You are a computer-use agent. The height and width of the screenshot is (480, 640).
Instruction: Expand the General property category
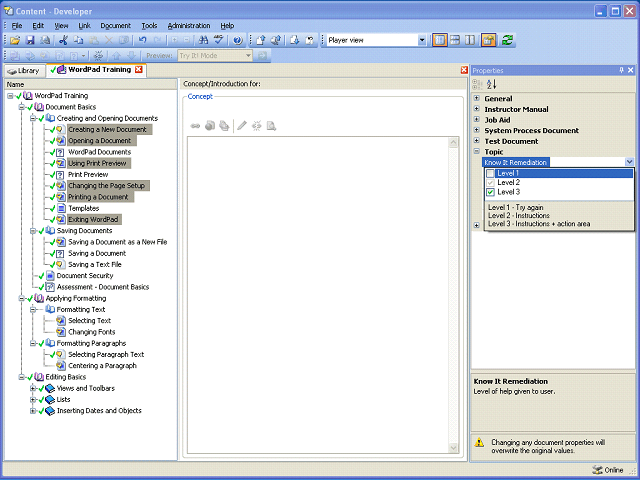pos(476,98)
